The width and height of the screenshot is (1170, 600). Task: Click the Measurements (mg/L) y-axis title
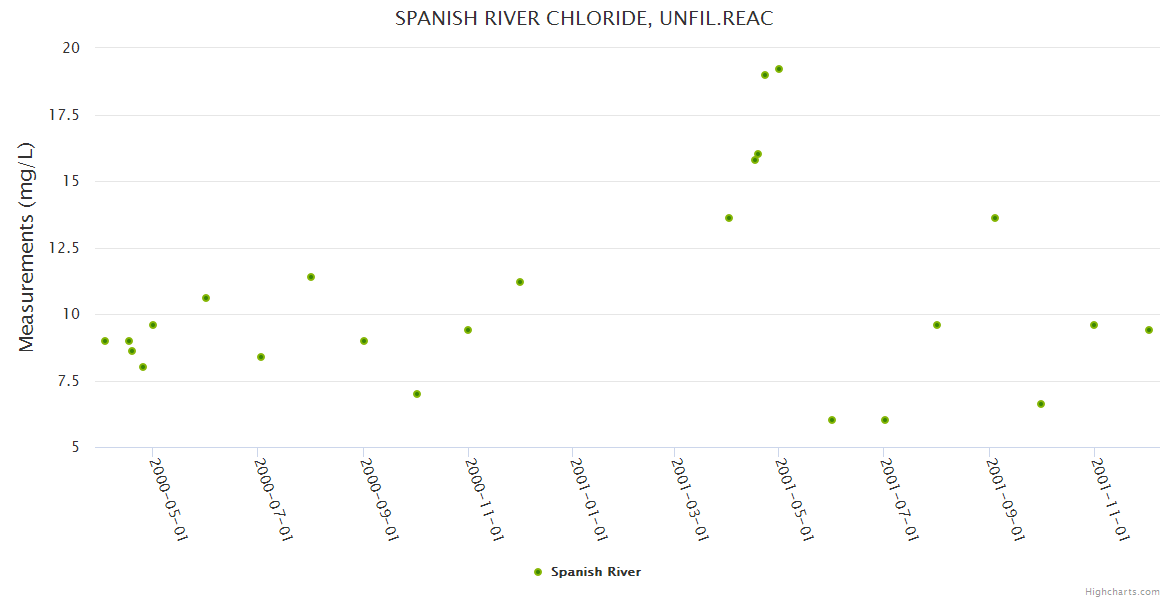pyautogui.click(x=27, y=247)
